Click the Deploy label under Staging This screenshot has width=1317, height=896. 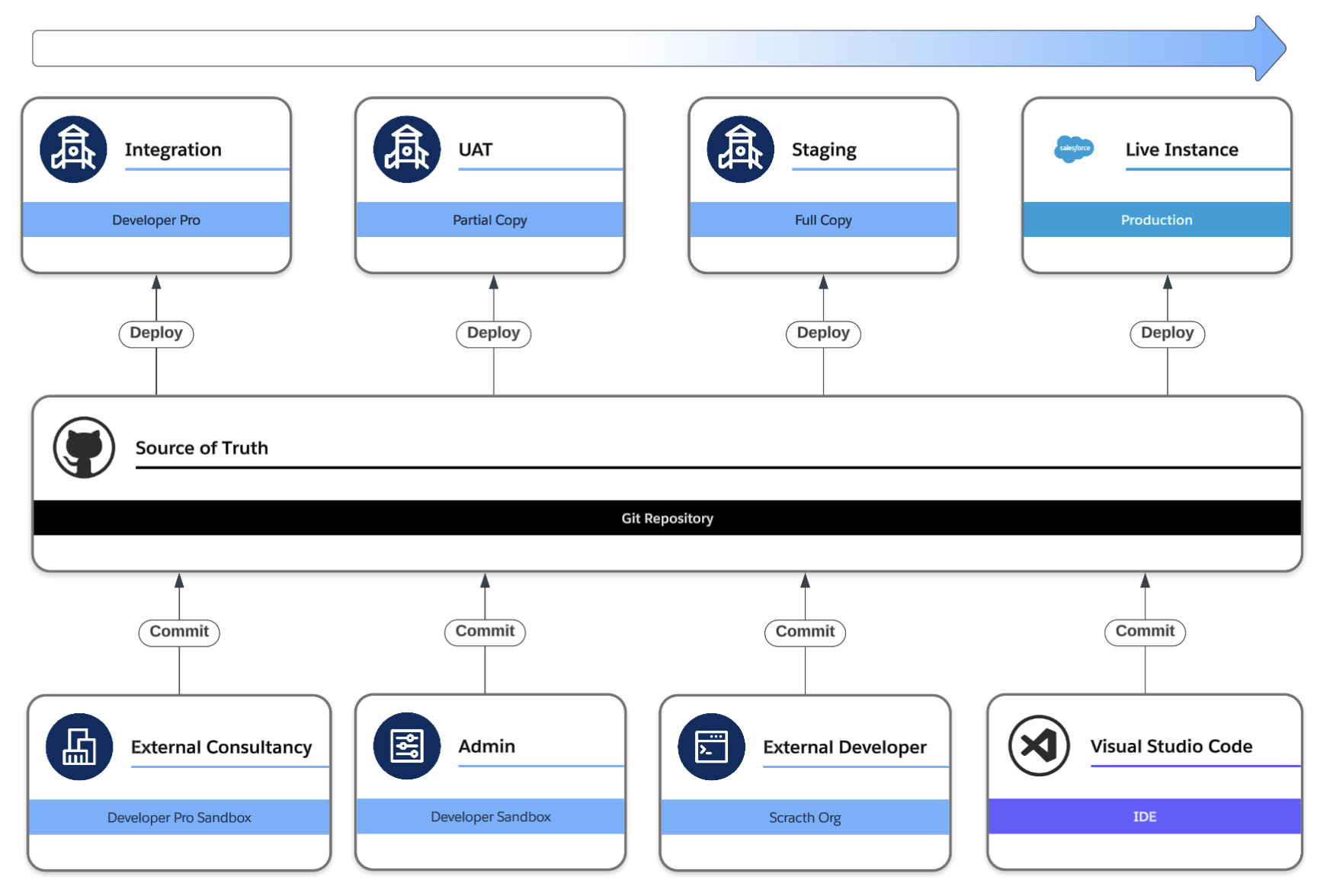coord(823,333)
